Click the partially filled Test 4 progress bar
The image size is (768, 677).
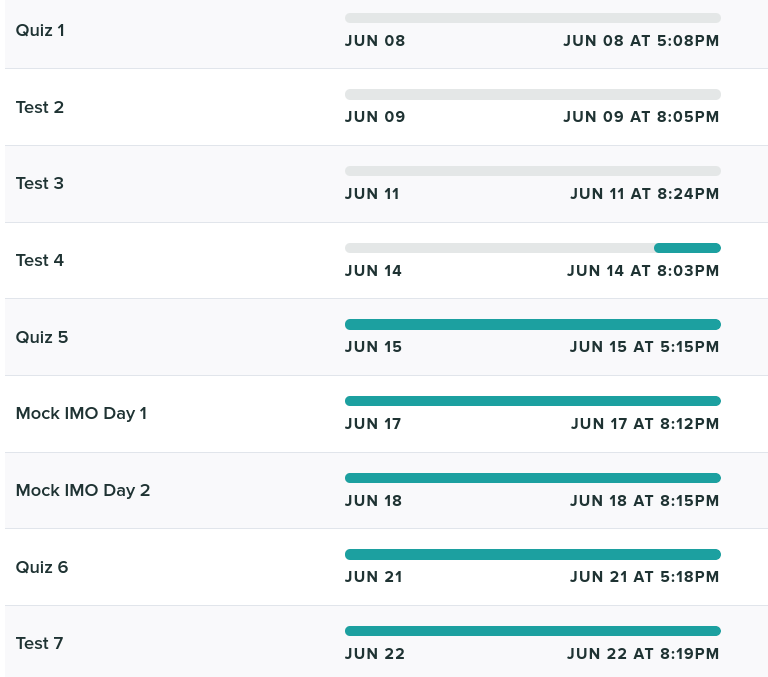(x=532, y=248)
